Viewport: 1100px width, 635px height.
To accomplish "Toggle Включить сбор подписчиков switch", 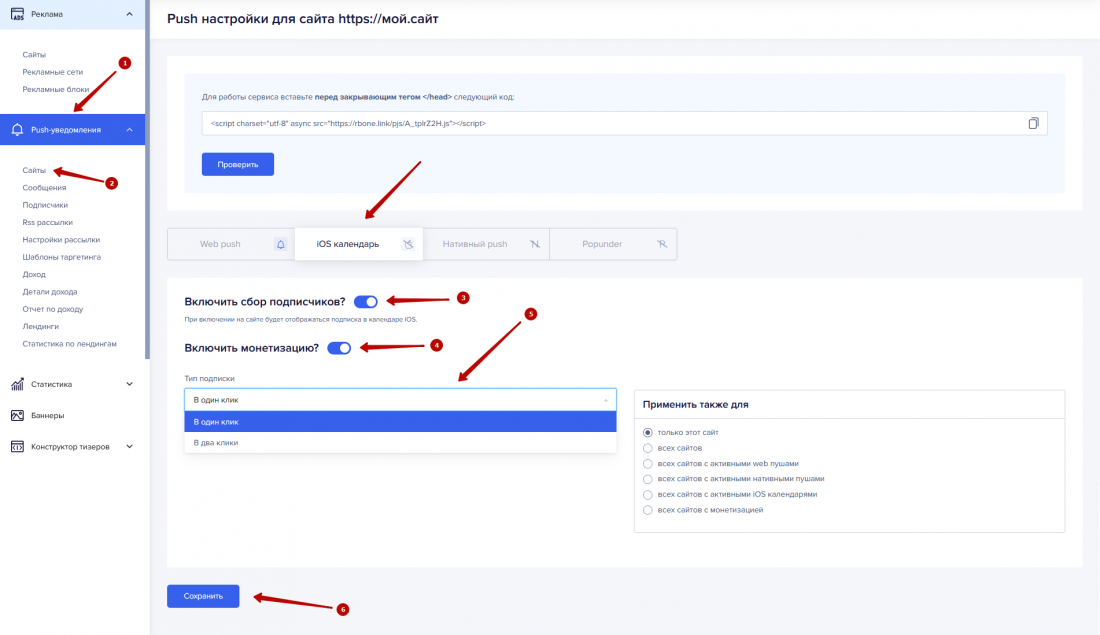I will [365, 302].
